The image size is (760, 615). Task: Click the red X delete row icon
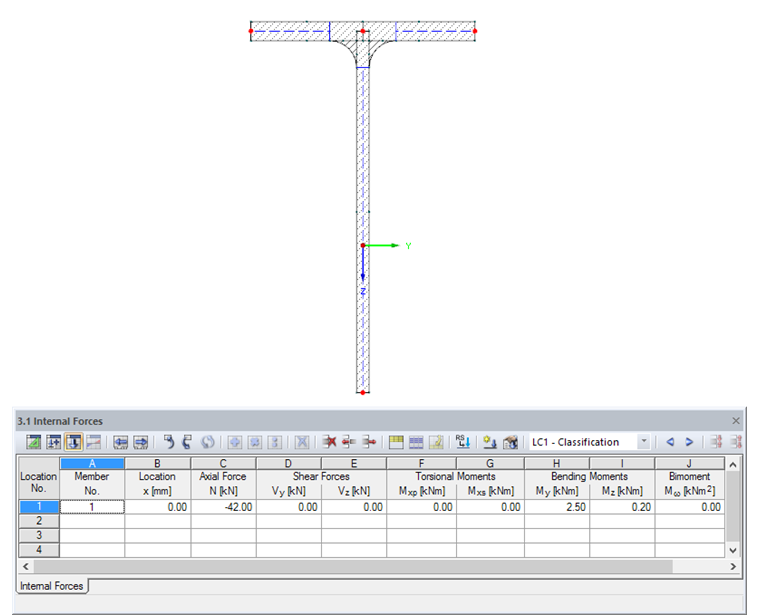[329, 442]
